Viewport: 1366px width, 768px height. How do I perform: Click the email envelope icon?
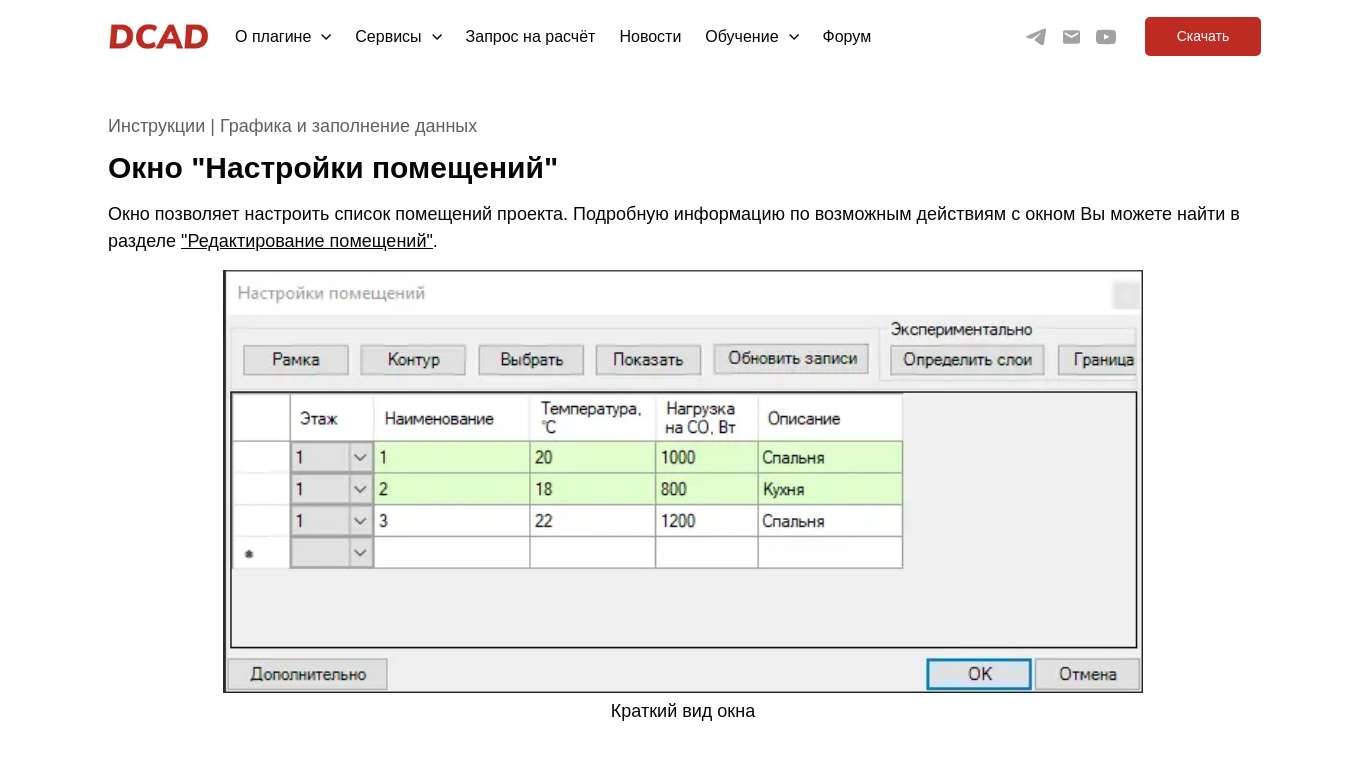click(1071, 37)
